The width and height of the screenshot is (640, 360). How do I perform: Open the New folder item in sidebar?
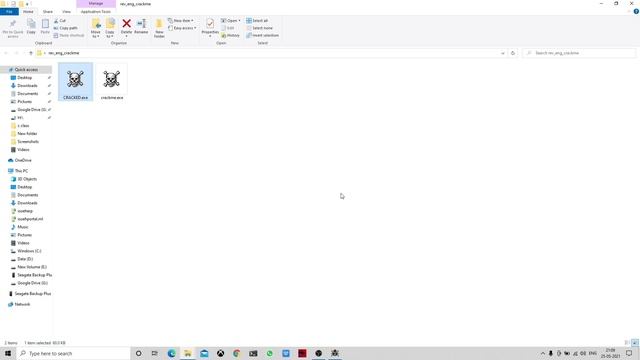point(27,134)
